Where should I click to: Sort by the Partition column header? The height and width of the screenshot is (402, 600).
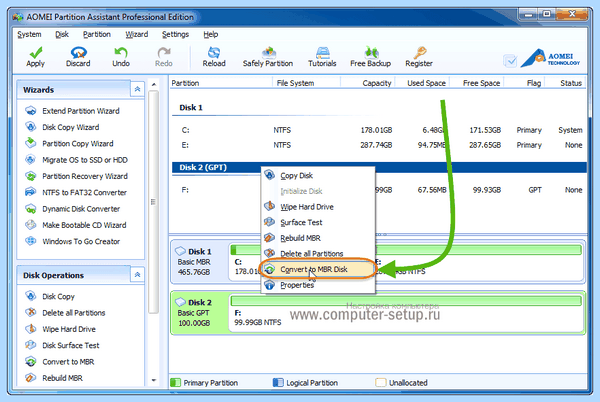[221, 83]
